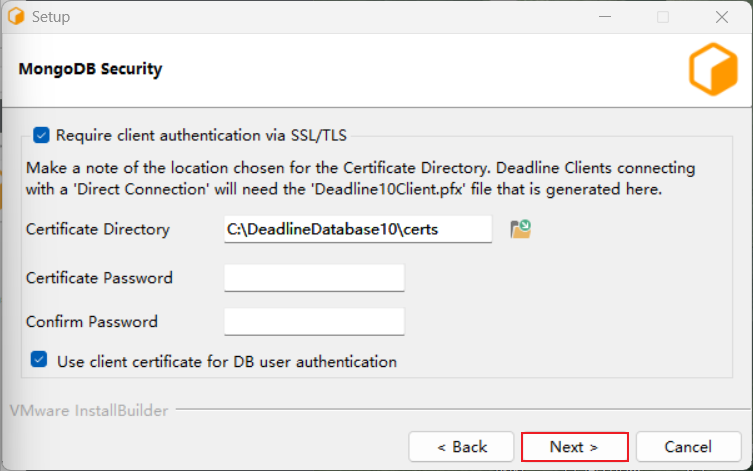
Task: Focus the Confirm Password field
Action: point(314,321)
